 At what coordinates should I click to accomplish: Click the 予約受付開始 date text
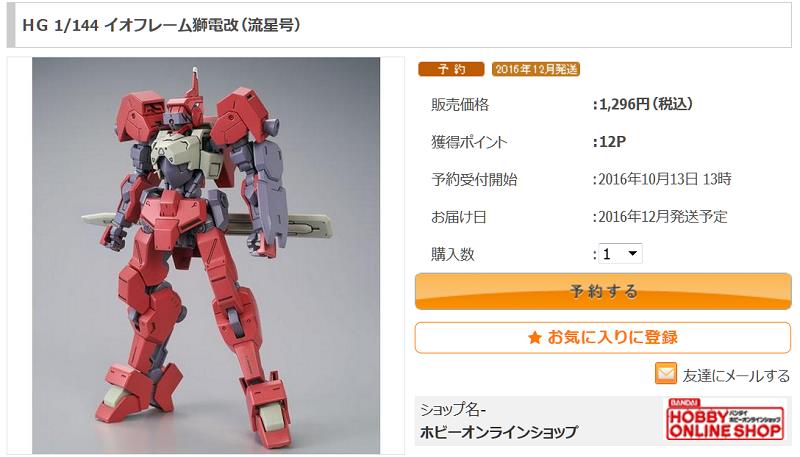665,179
